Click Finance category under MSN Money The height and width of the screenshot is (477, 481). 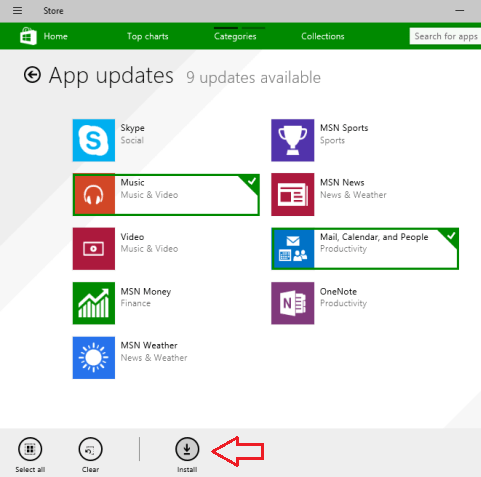[136, 303]
